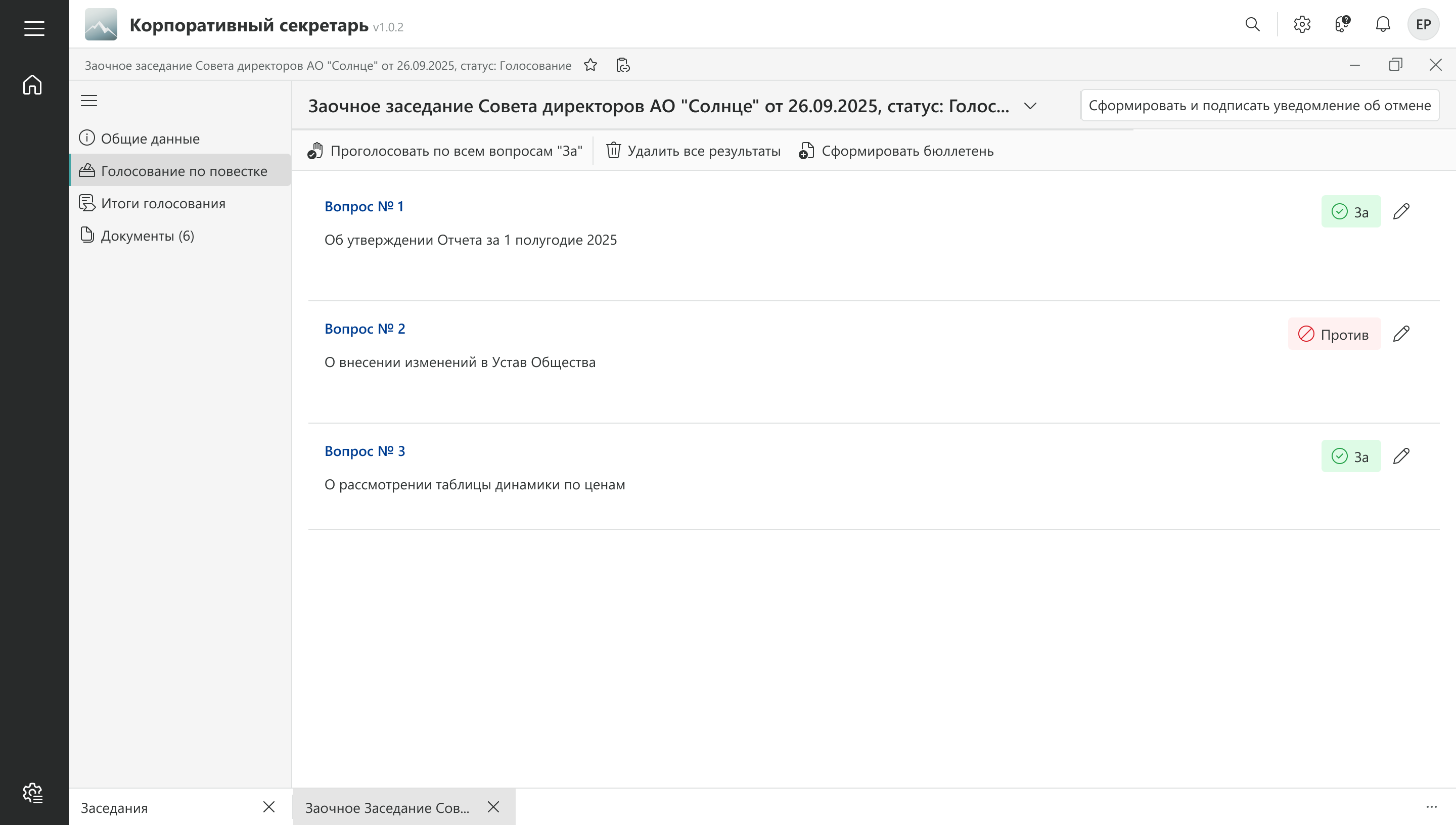Open the support headset help icon

1342,24
